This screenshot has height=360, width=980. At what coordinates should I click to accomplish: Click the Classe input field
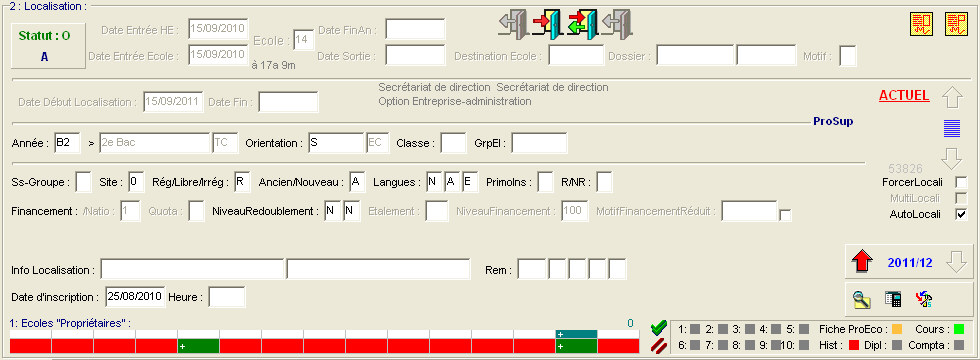point(453,143)
